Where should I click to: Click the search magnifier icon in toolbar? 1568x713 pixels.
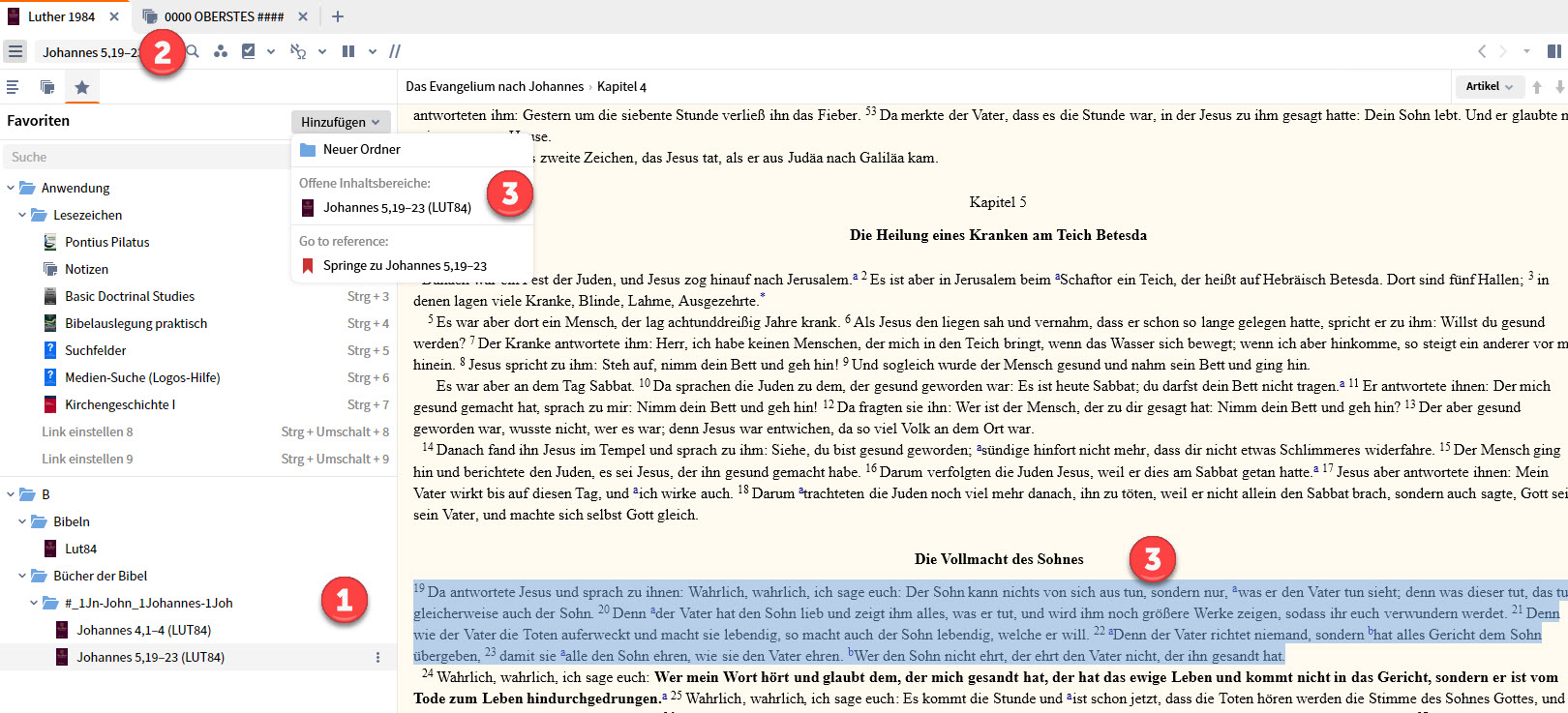pyautogui.click(x=193, y=51)
